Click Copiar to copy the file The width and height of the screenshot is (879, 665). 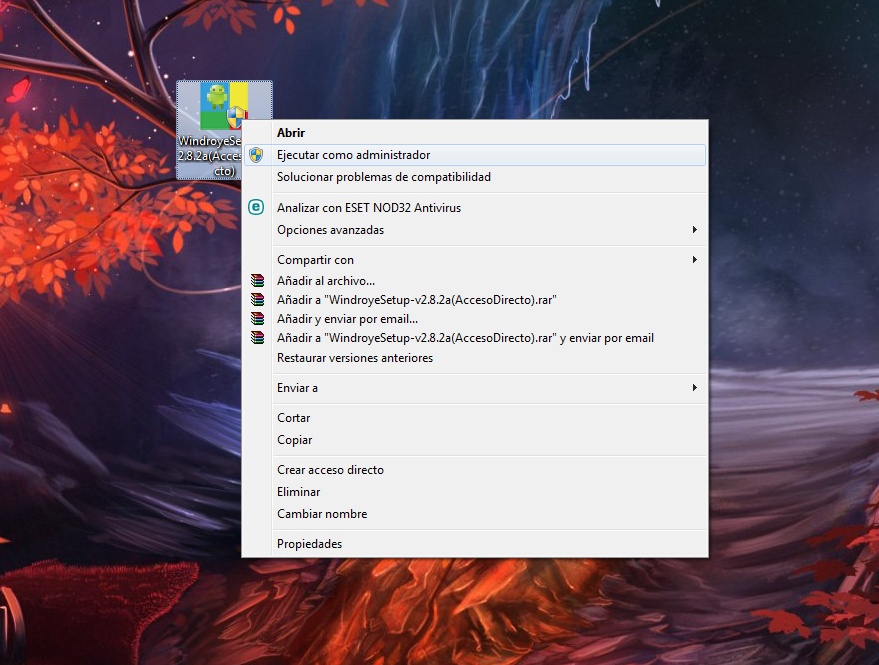click(x=293, y=440)
